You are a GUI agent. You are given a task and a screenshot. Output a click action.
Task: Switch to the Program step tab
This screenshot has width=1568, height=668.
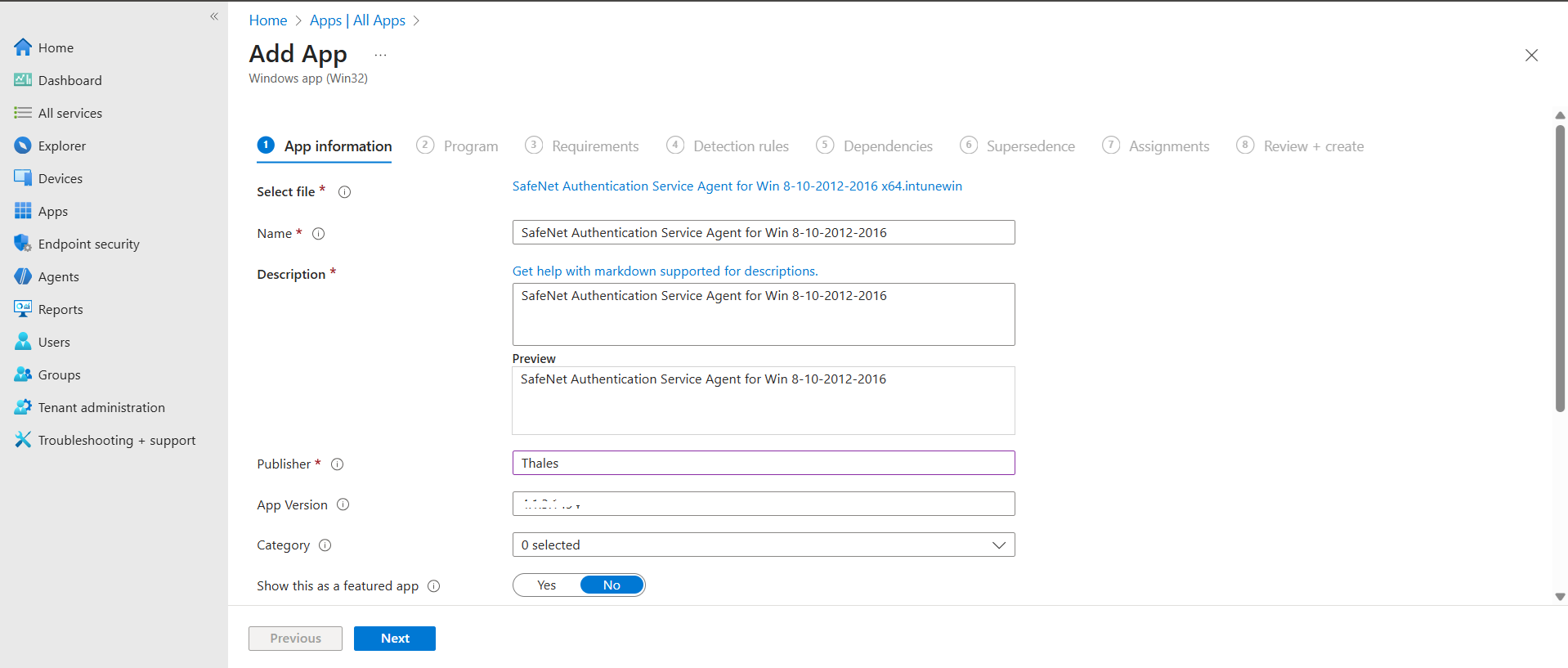[458, 146]
